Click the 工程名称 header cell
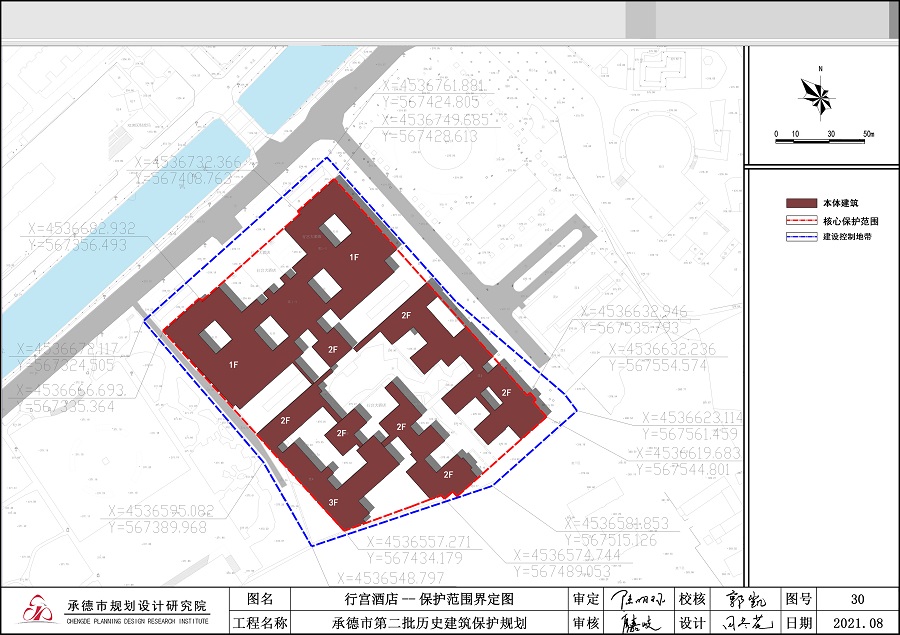The width and height of the screenshot is (900, 635). tap(260, 623)
